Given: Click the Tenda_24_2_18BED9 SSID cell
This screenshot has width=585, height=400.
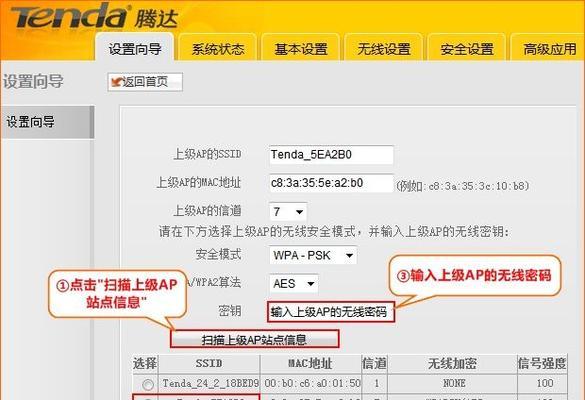Looking at the screenshot, I should point(210,383).
